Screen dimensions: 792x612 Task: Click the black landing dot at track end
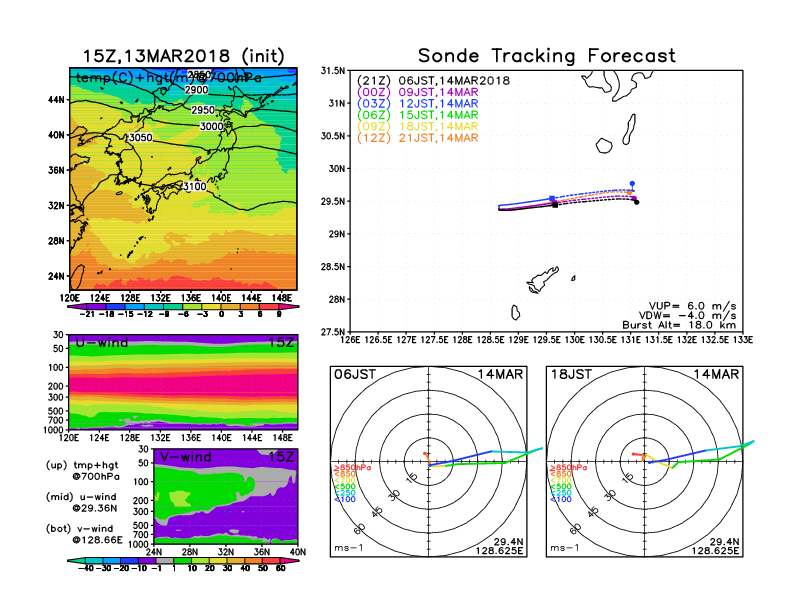(636, 202)
